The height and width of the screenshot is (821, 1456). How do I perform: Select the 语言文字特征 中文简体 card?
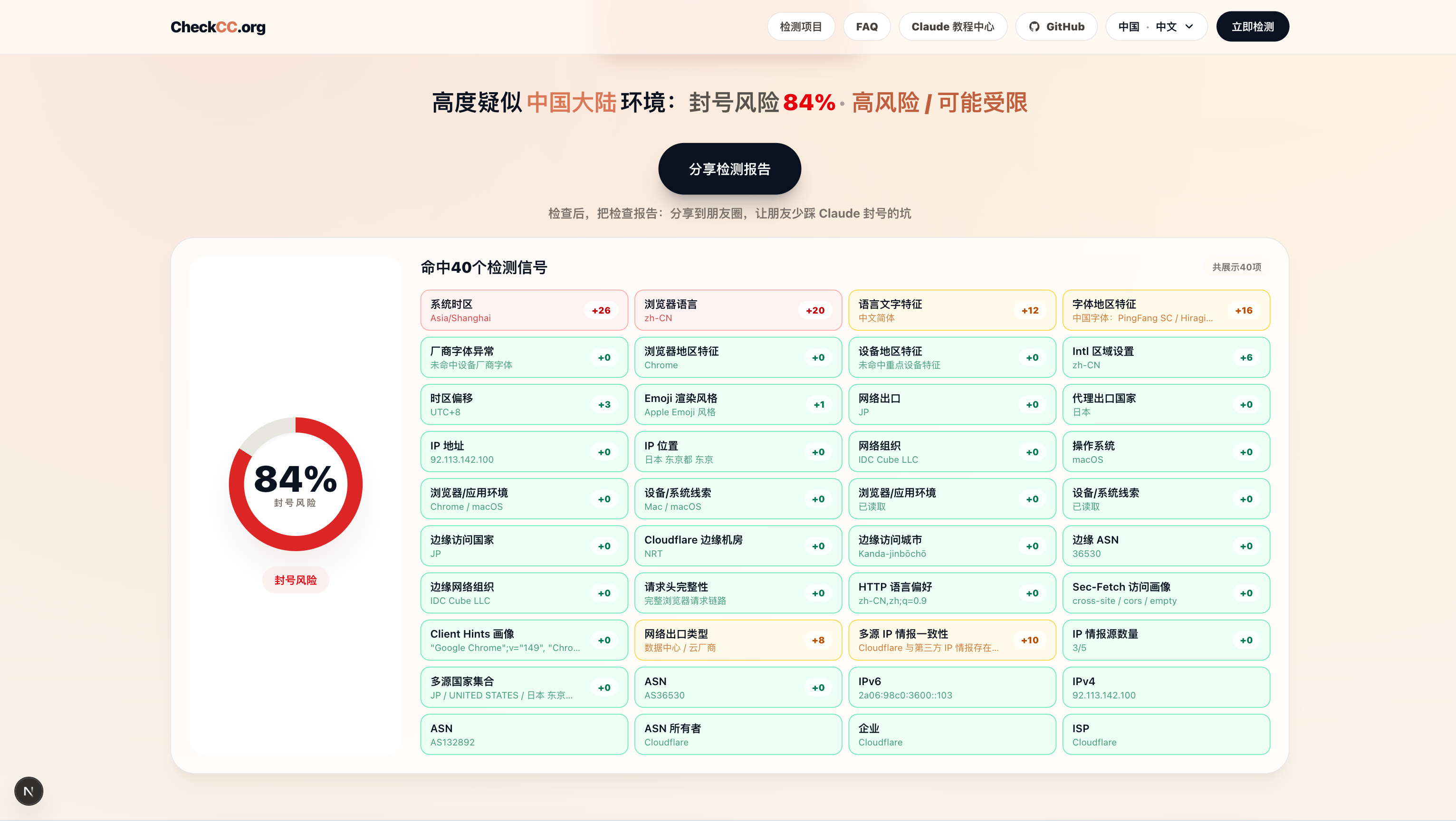pos(952,310)
